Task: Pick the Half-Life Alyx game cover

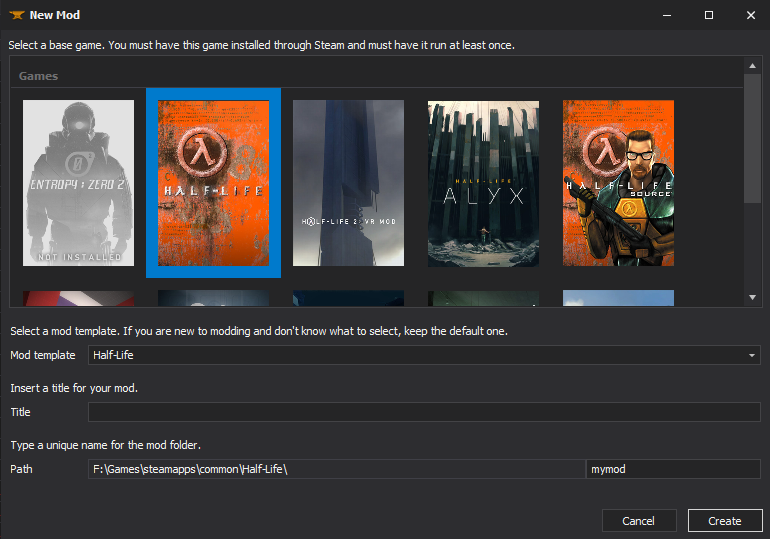Action: click(483, 184)
